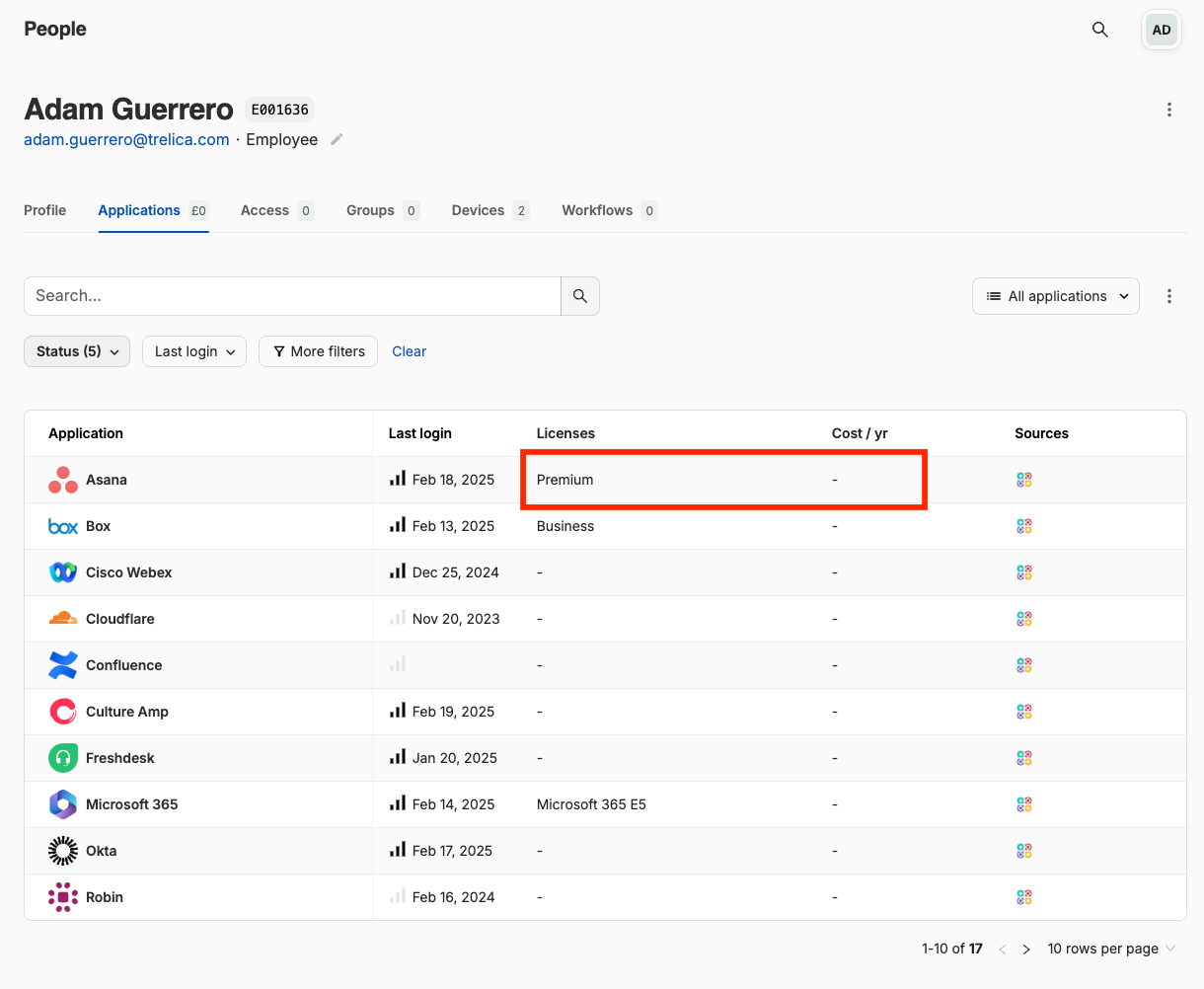1204x989 pixels.
Task: Open the AD user avatar menu
Action: 1162,30
